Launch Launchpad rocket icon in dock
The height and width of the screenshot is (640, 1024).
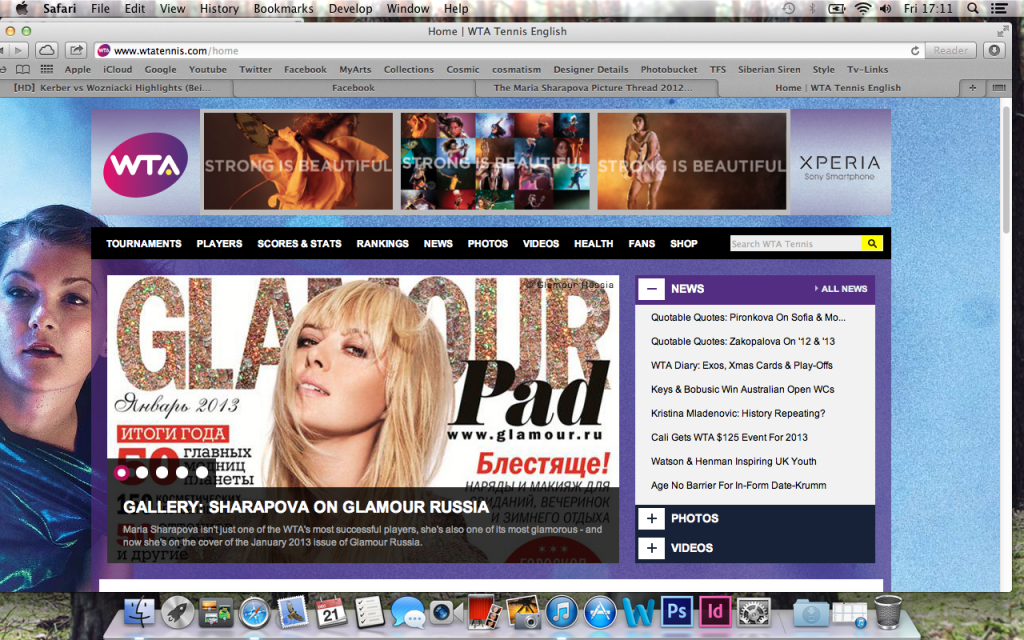(x=177, y=613)
